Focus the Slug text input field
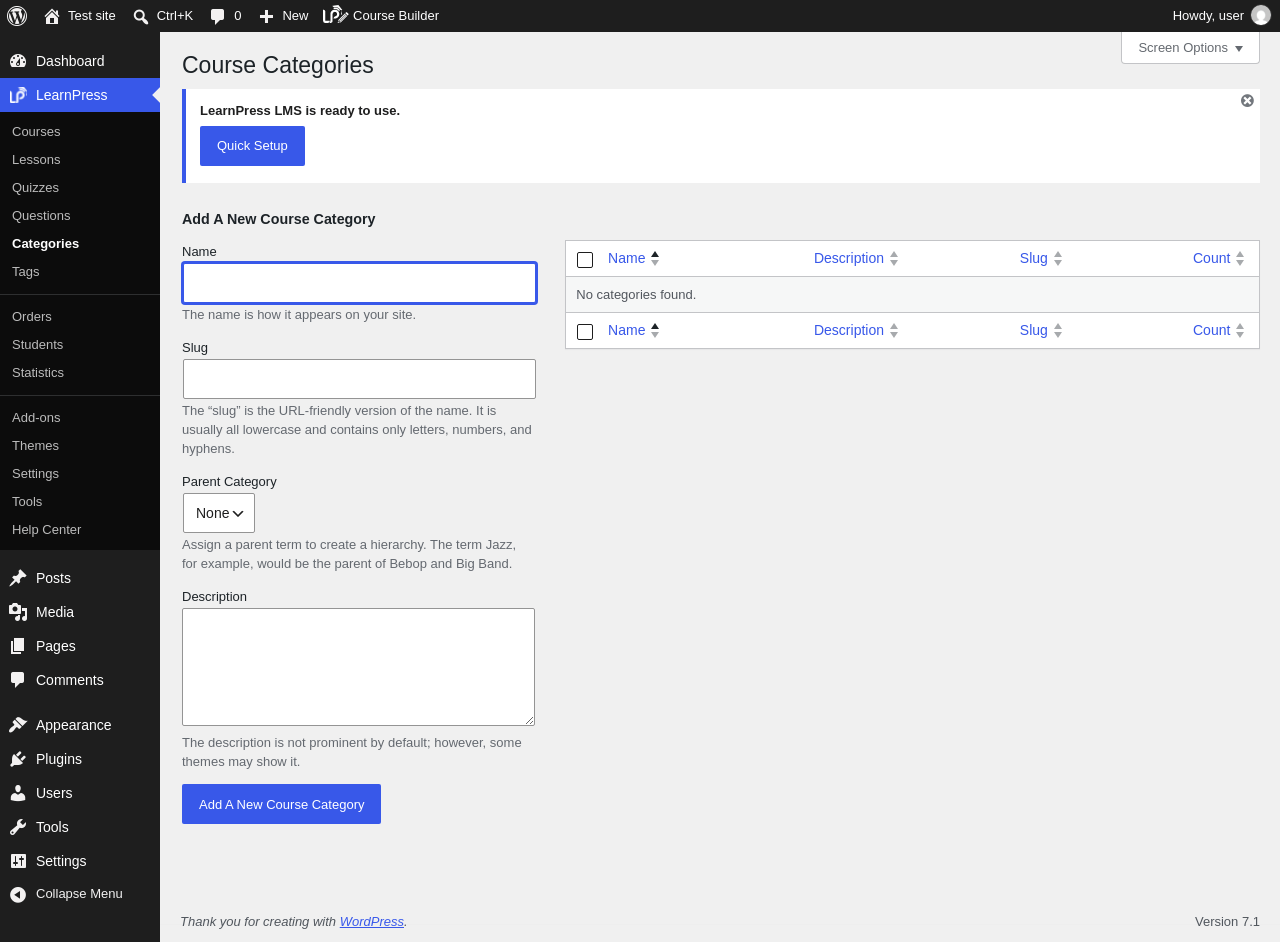 click(x=359, y=379)
